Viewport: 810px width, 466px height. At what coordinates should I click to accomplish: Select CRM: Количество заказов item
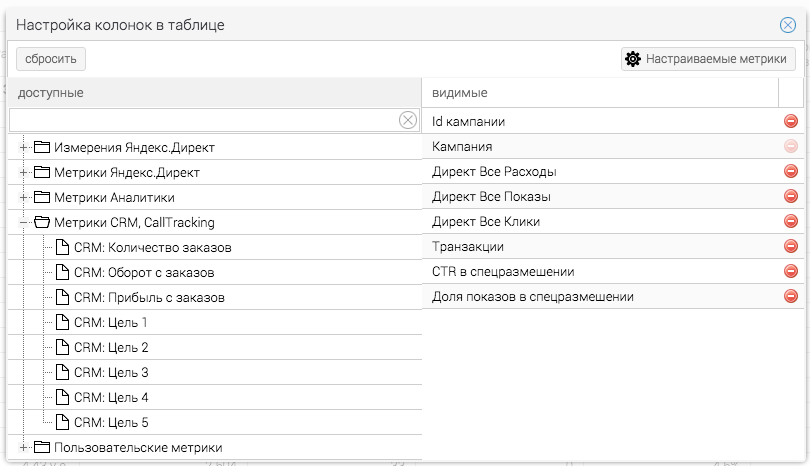click(152, 247)
